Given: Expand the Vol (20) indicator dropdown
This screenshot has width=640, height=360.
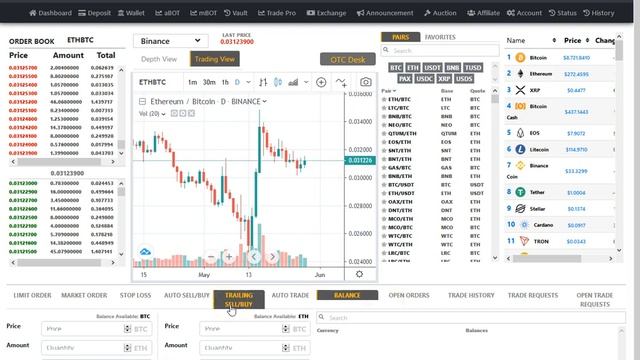Looking at the screenshot, I should pos(163,114).
